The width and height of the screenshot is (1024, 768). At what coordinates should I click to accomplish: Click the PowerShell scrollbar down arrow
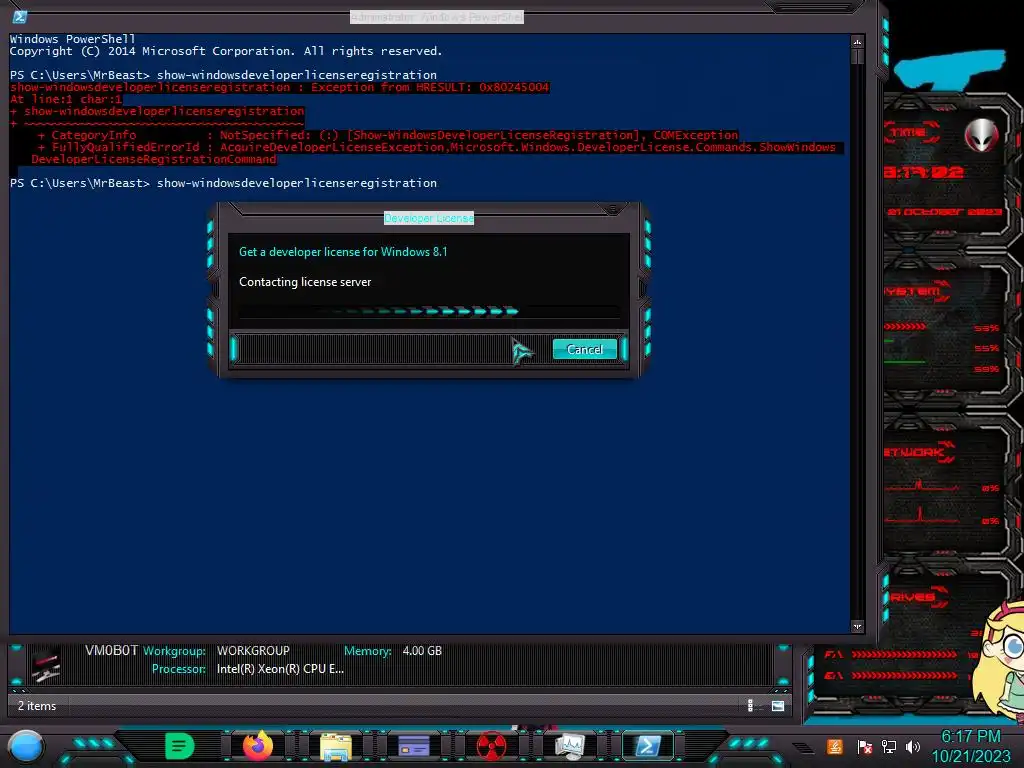pos(857,626)
